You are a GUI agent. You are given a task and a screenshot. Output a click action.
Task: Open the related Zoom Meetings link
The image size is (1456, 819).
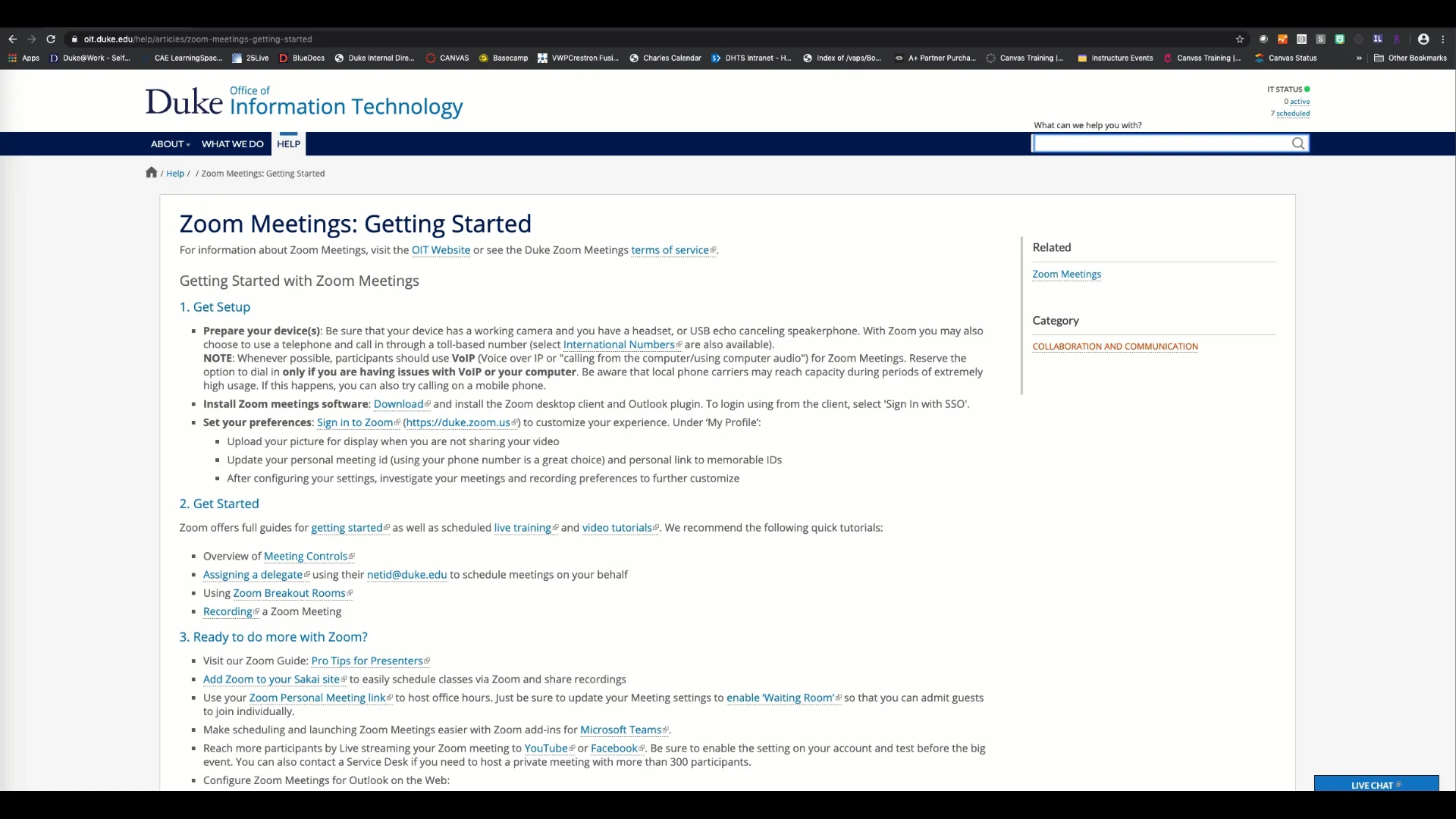[x=1066, y=275]
